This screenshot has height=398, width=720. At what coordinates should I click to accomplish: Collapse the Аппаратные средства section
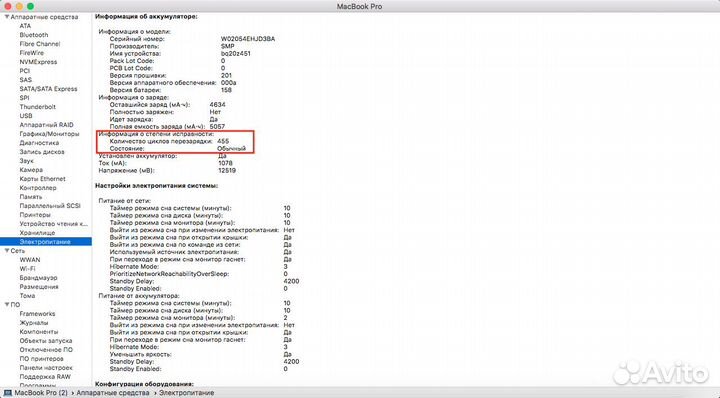point(6,17)
